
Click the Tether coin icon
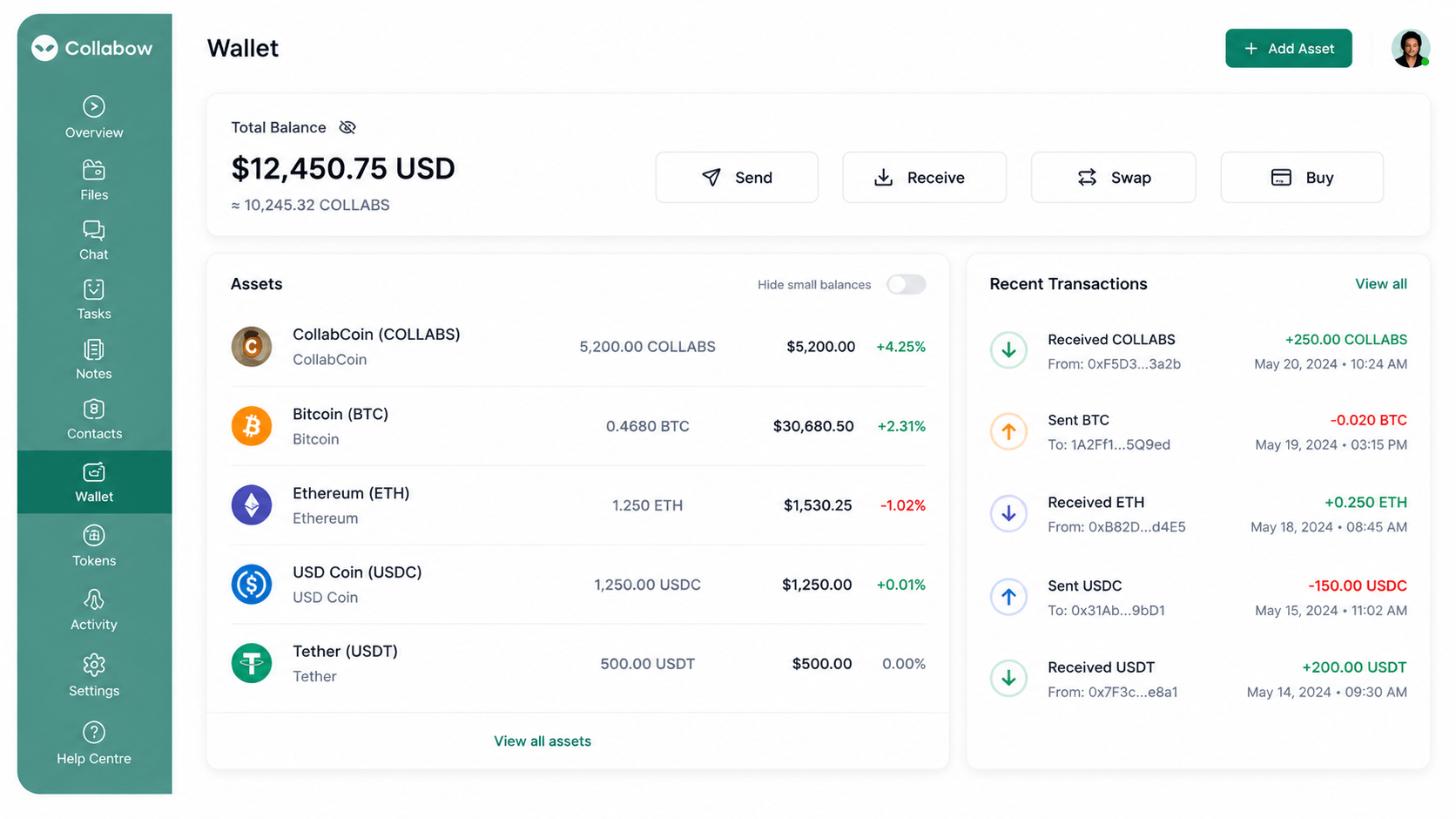252,664
